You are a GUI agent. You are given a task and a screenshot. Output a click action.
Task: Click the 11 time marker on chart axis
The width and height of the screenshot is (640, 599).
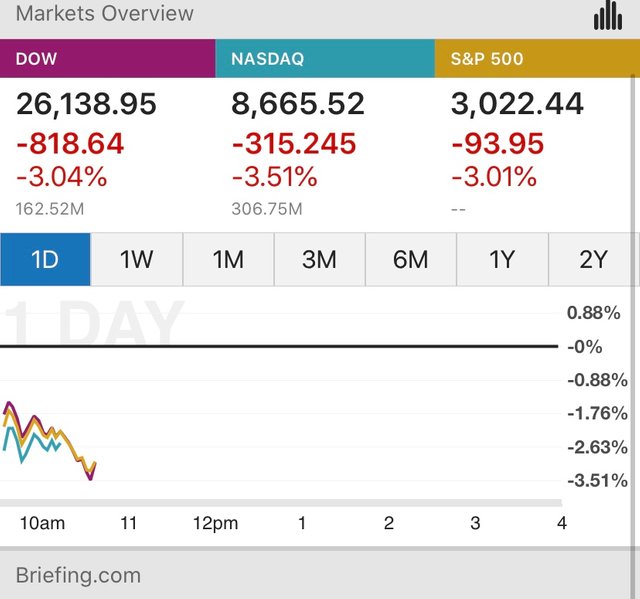coord(128,523)
